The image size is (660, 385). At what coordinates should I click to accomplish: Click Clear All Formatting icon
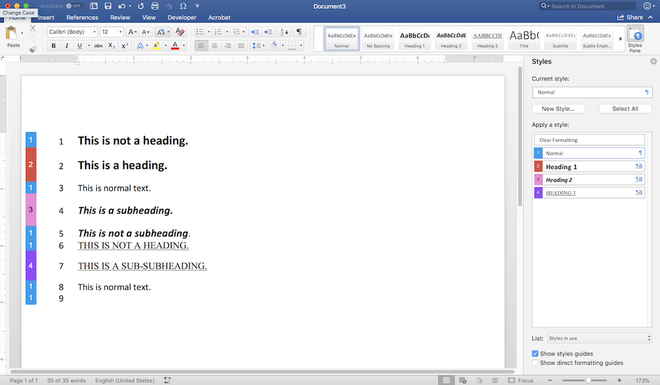(x=180, y=32)
